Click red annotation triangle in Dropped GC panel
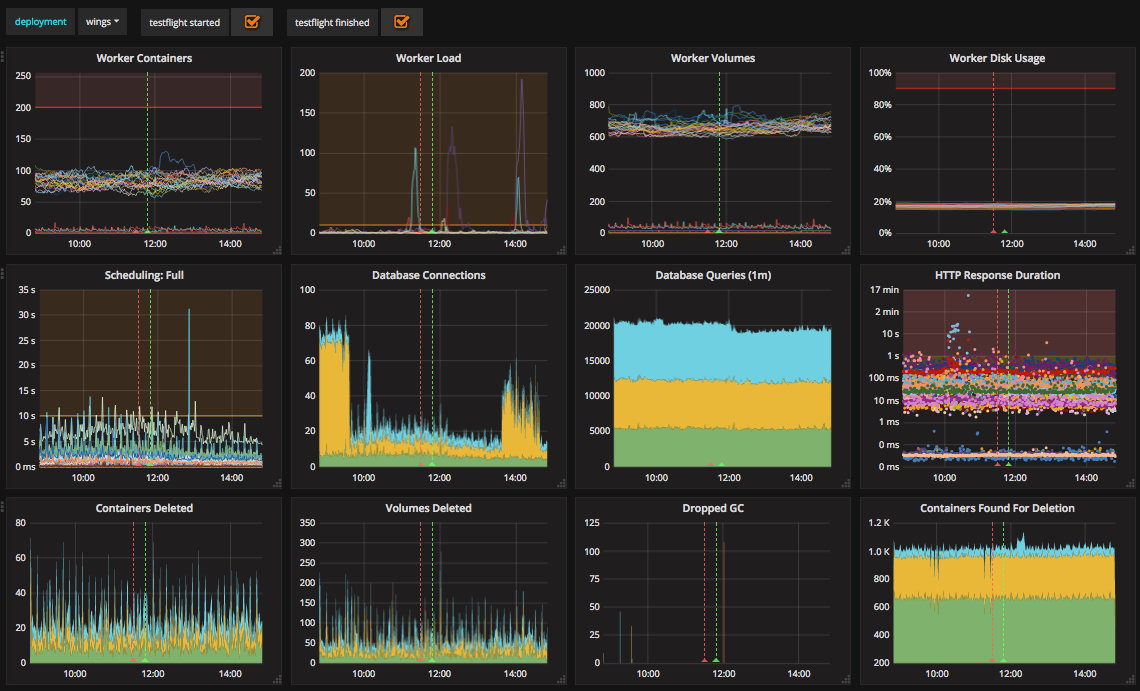The height and width of the screenshot is (691, 1140). (704, 660)
